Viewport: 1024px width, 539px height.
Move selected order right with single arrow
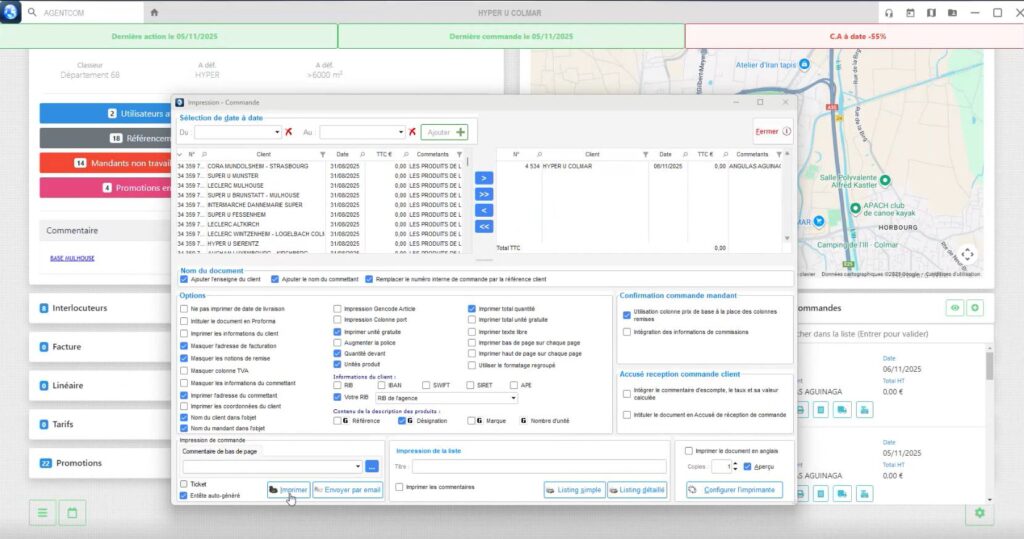(484, 178)
